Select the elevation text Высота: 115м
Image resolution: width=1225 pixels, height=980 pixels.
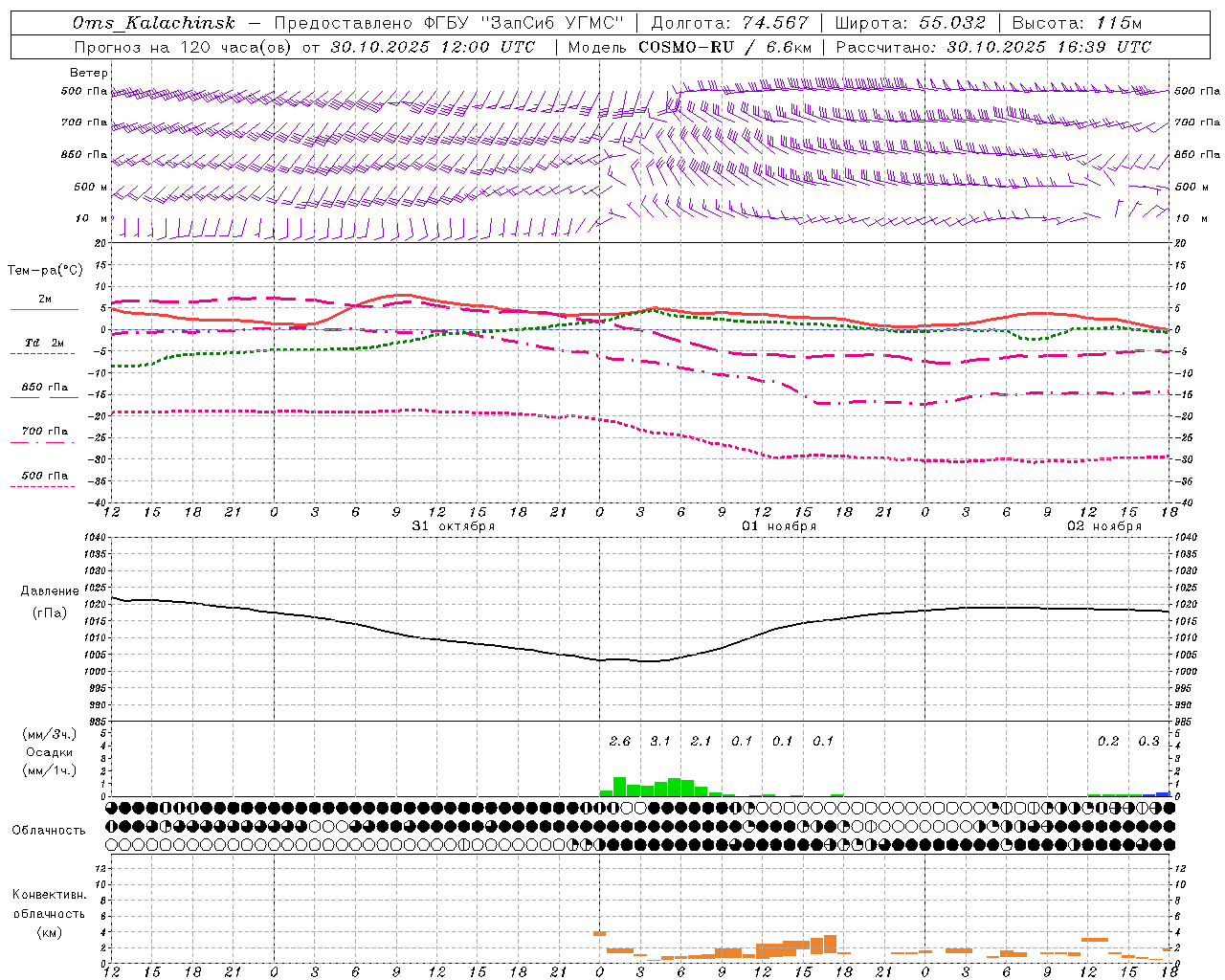pos(1077,23)
